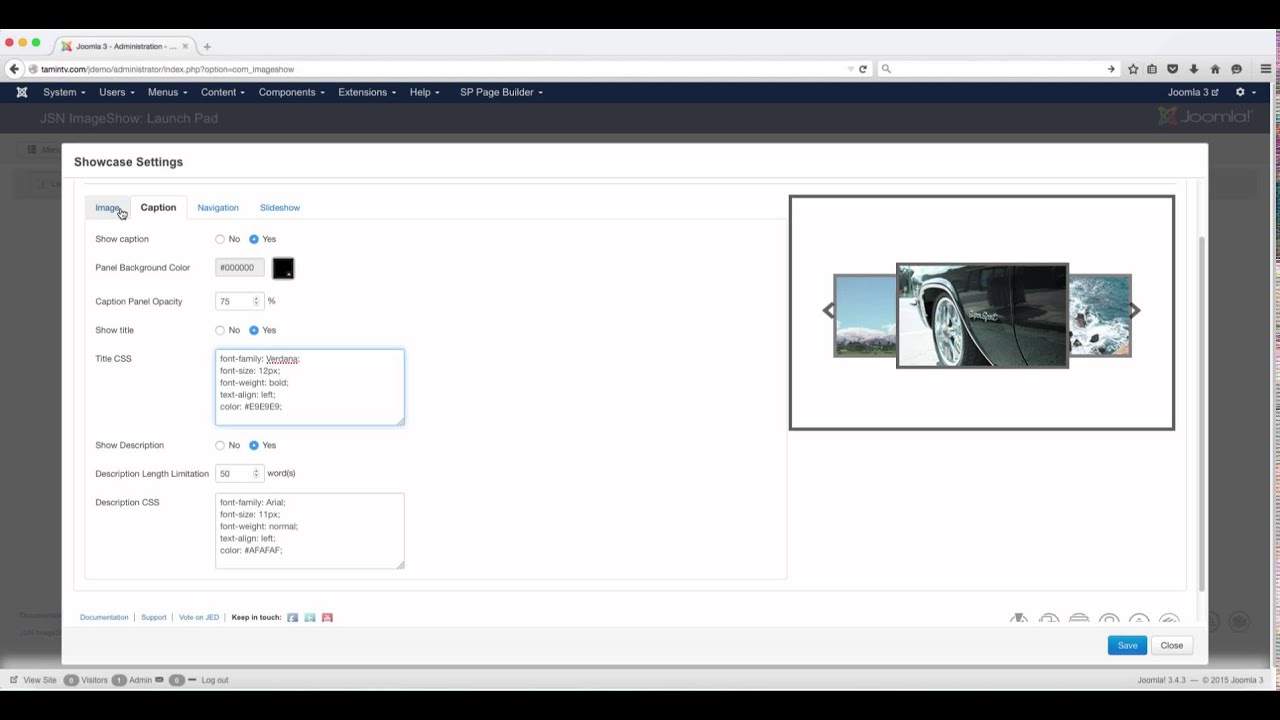Click the Joomla 3 site link

(x=1193, y=92)
